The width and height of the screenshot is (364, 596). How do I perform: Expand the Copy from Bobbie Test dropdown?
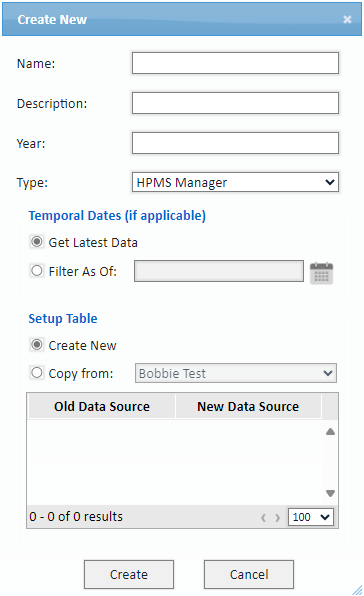click(236, 373)
